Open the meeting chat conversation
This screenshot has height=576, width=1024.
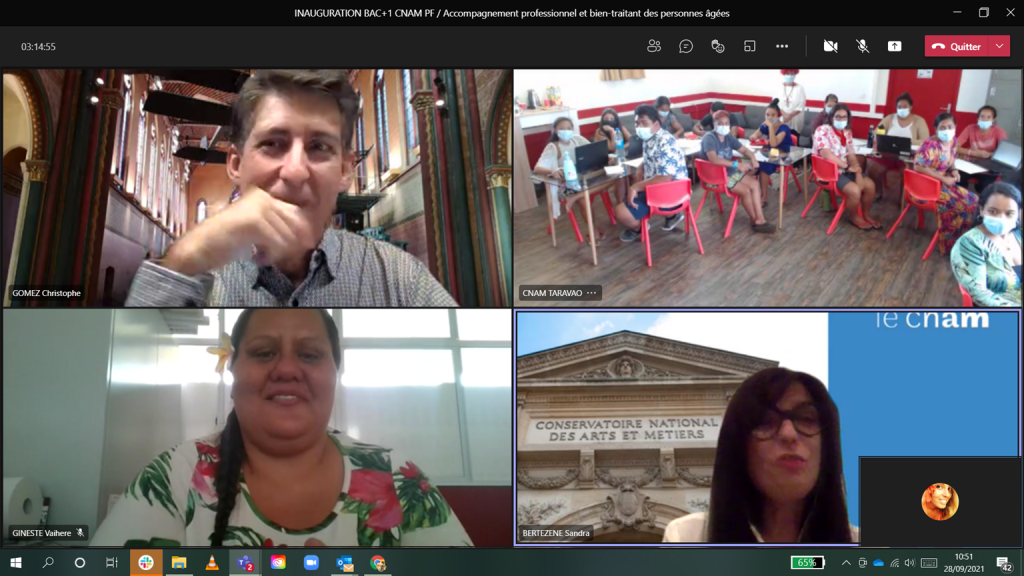[686, 46]
